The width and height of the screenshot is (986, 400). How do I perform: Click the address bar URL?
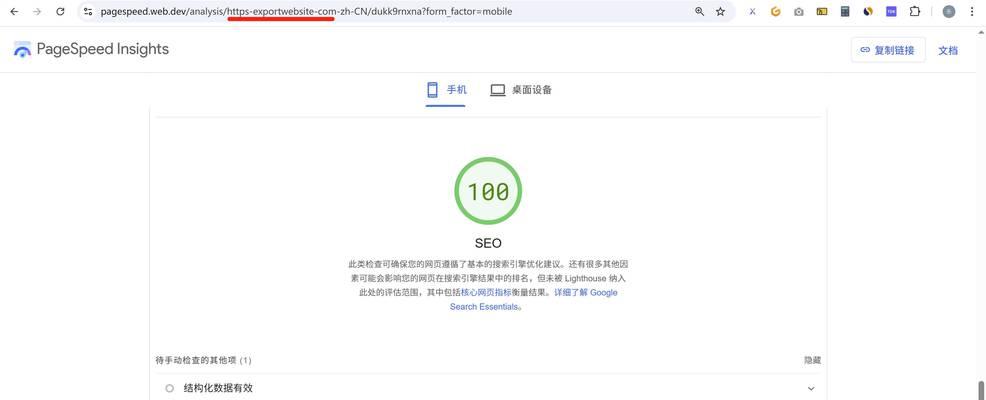point(306,11)
